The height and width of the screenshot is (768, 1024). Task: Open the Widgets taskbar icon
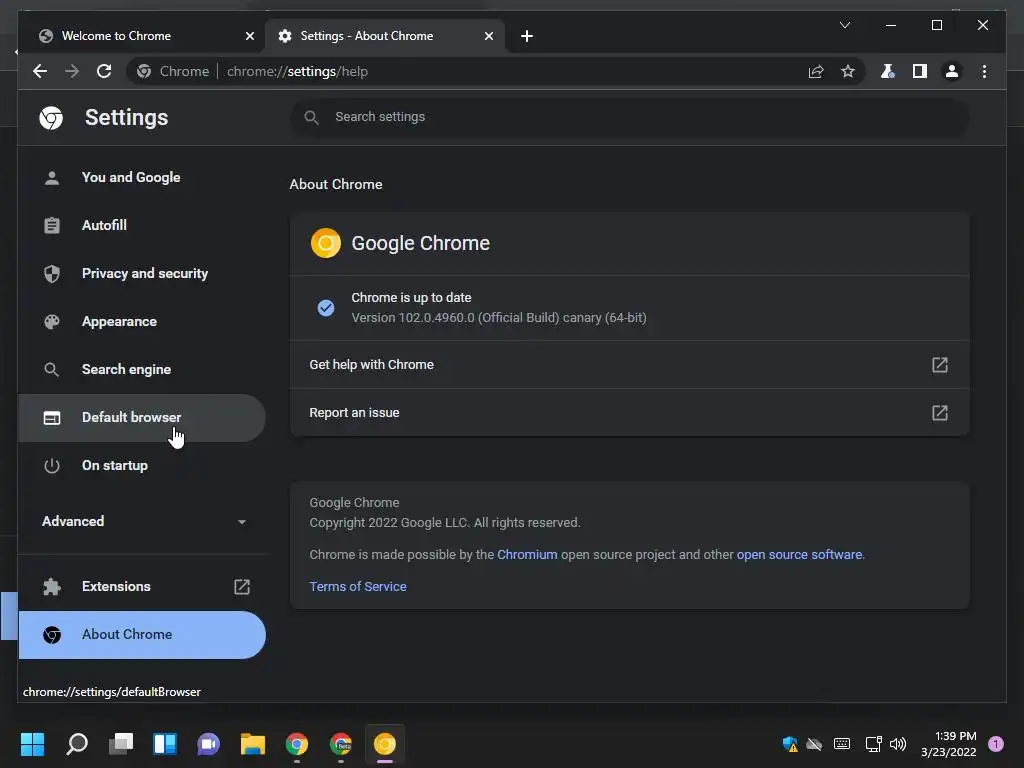(x=165, y=744)
